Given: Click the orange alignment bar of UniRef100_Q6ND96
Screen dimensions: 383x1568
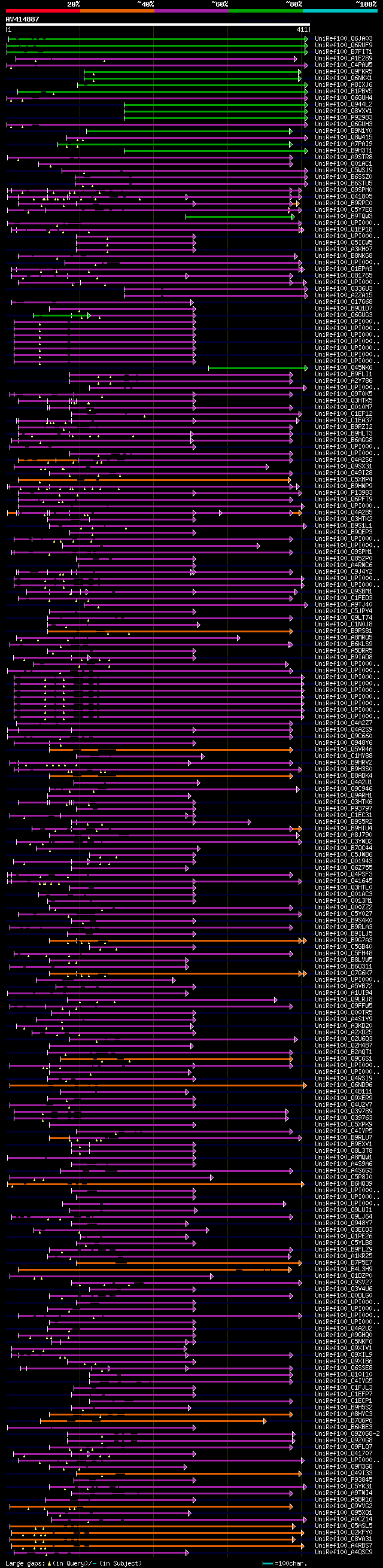Looking at the screenshot, I should click(158, 1085).
